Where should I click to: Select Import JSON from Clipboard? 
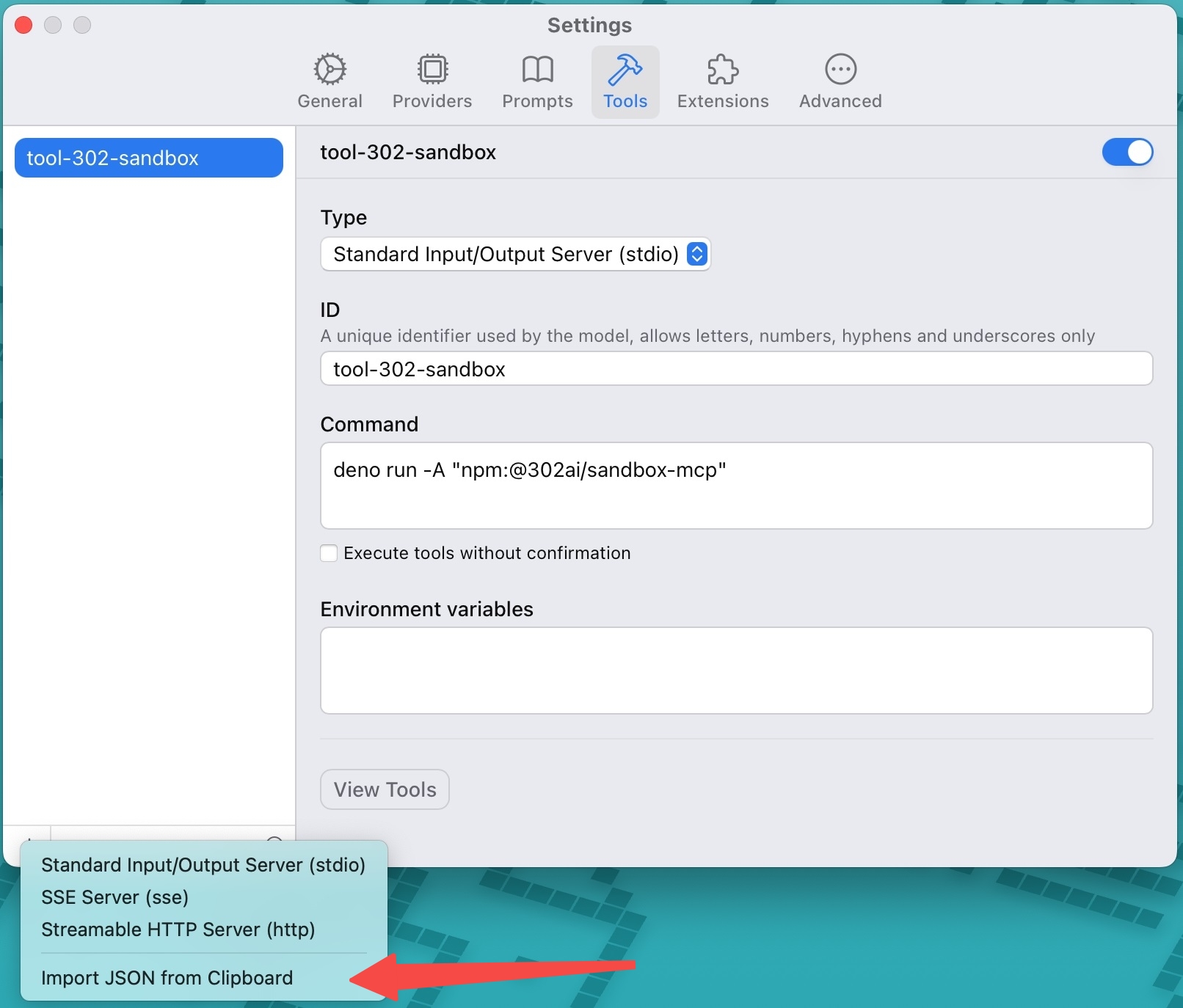click(203, 978)
